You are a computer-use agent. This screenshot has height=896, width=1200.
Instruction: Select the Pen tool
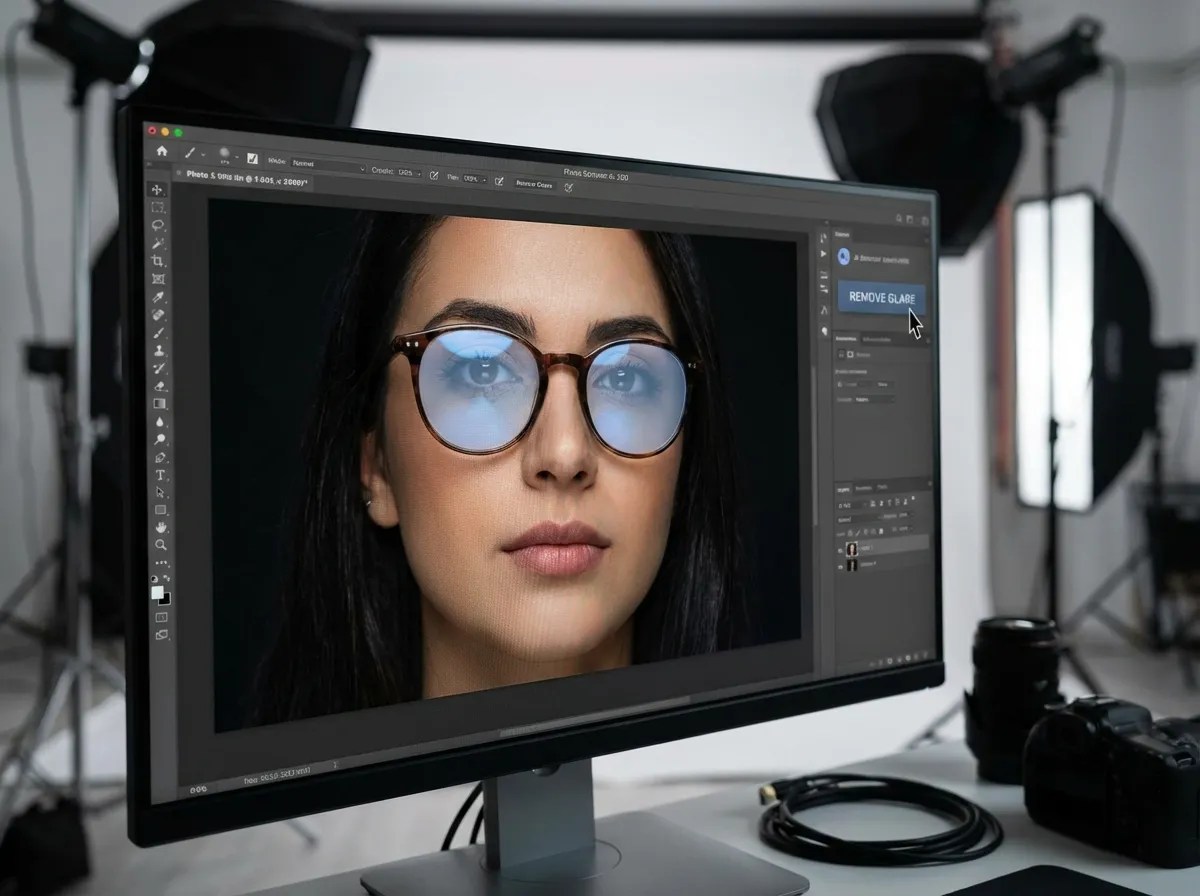160,458
